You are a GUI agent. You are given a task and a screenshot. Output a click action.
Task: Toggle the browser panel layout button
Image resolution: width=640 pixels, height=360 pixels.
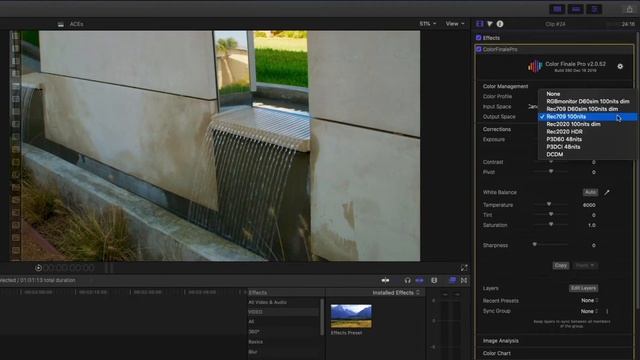(558, 9)
